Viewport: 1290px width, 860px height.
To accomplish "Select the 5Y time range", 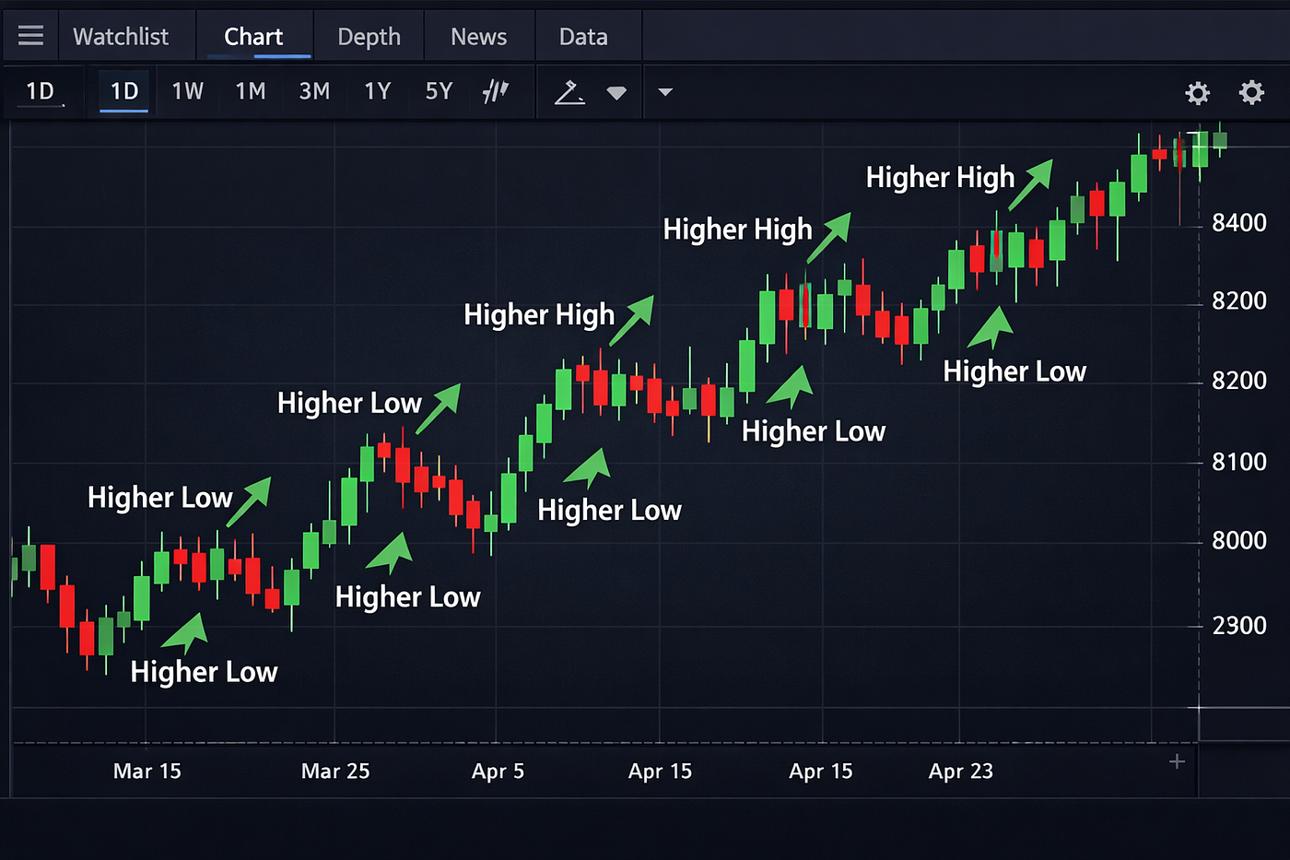I will (439, 92).
